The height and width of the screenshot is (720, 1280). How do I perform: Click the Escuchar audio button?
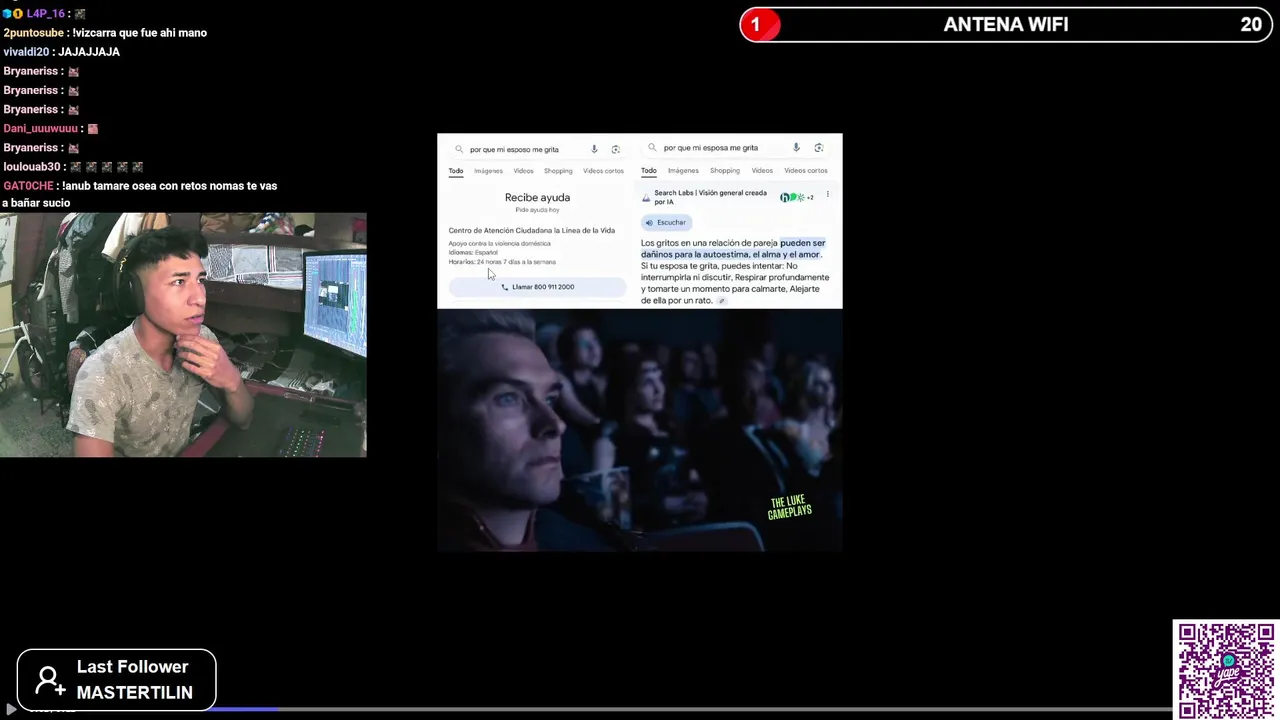[666, 222]
